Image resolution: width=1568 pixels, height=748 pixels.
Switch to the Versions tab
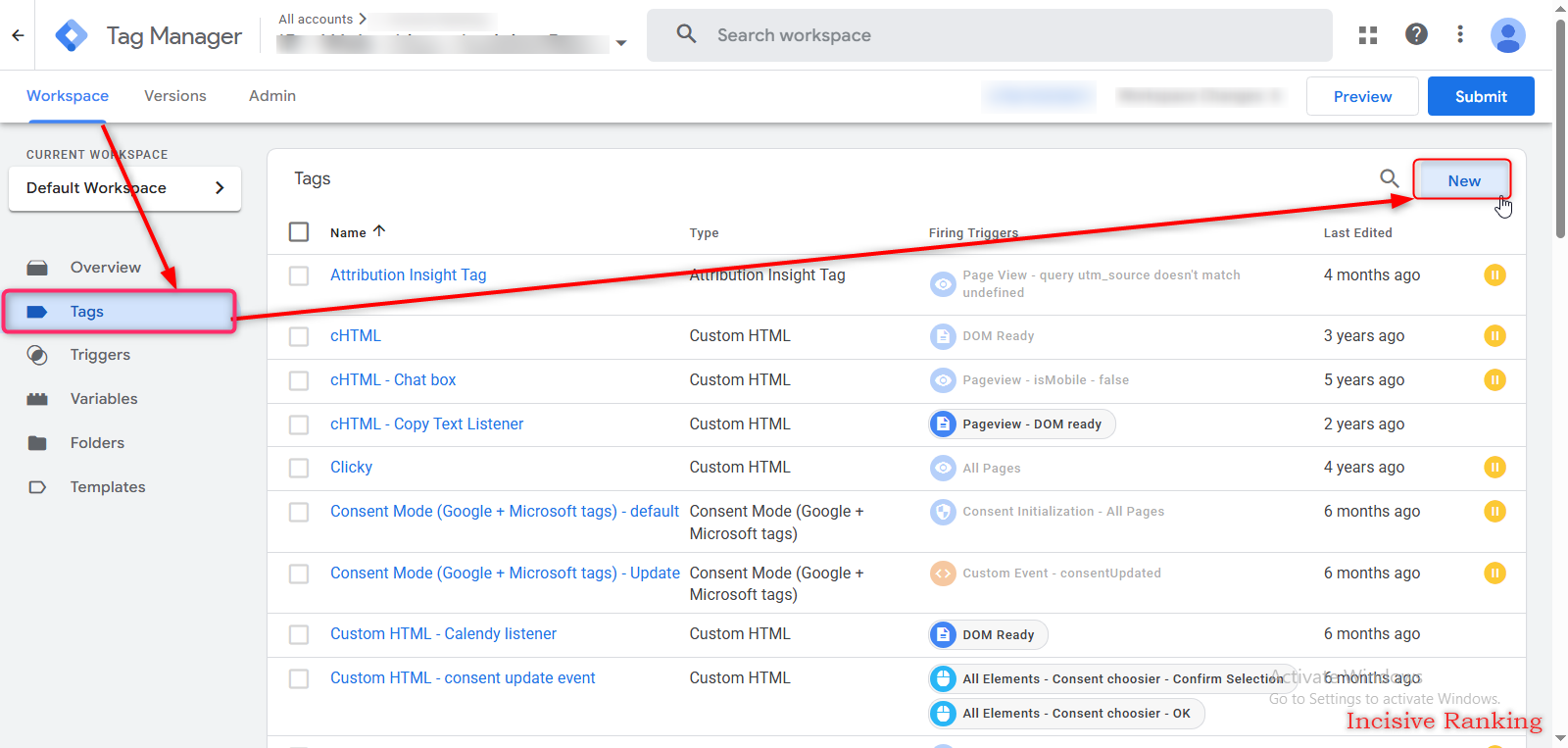pos(175,96)
